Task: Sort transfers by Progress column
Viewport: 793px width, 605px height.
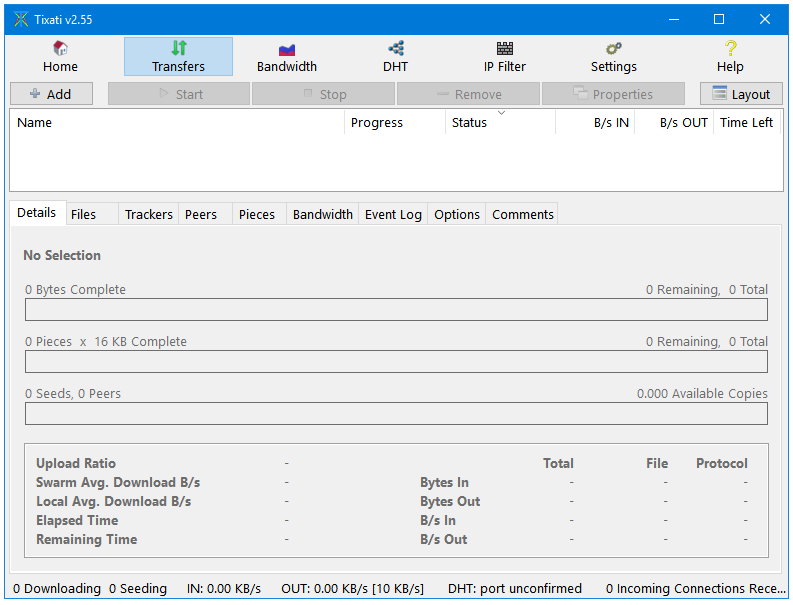Action: click(395, 122)
